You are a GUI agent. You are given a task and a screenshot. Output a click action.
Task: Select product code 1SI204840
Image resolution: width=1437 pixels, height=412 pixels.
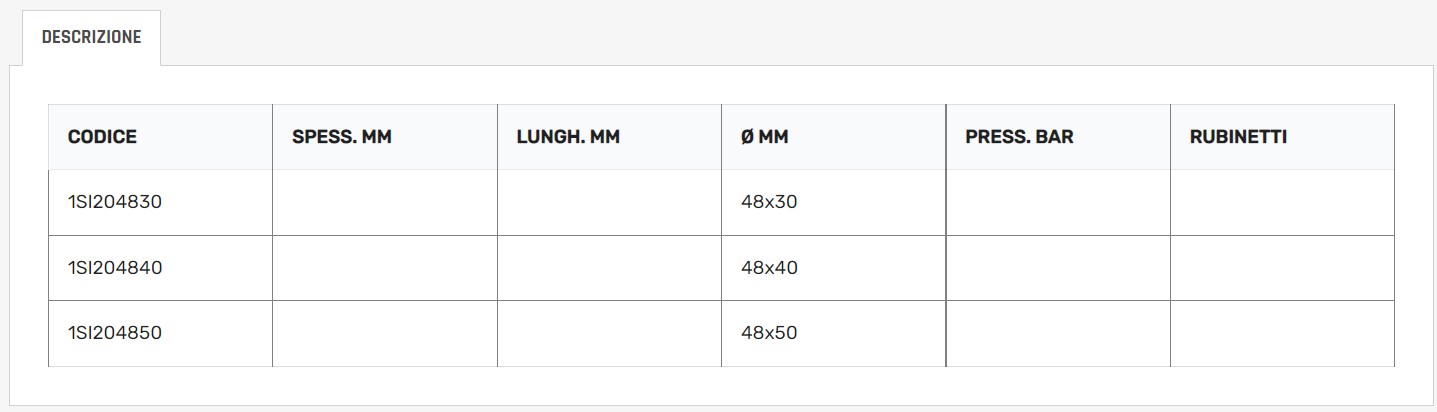click(114, 268)
